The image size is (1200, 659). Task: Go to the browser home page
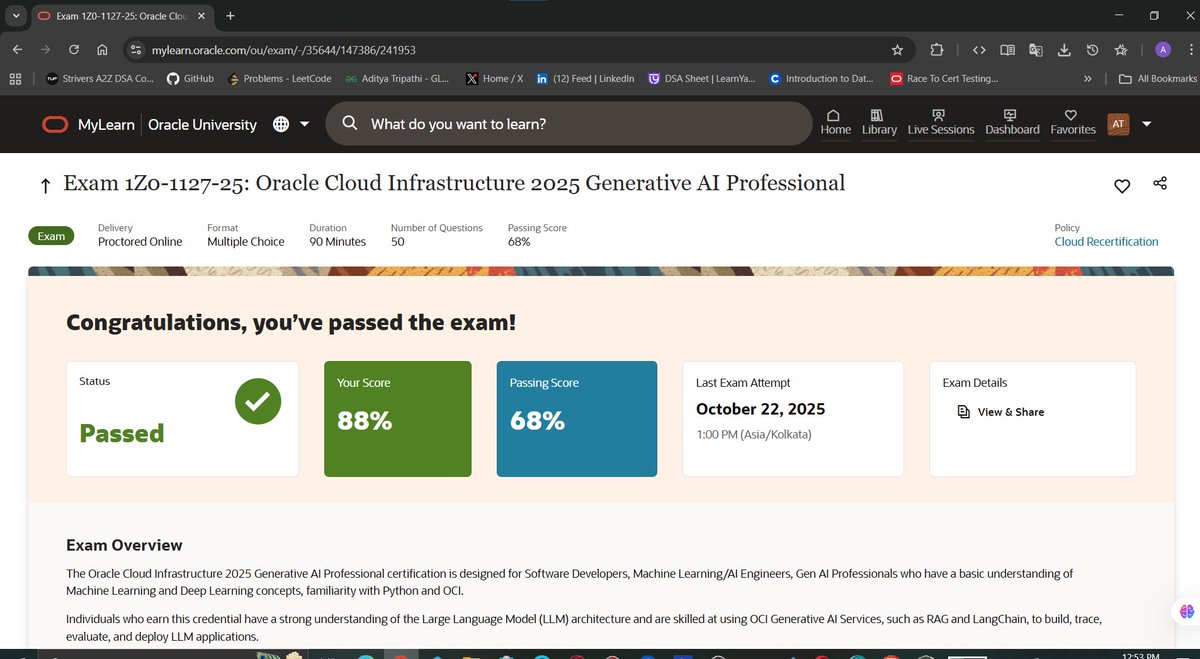point(102,50)
